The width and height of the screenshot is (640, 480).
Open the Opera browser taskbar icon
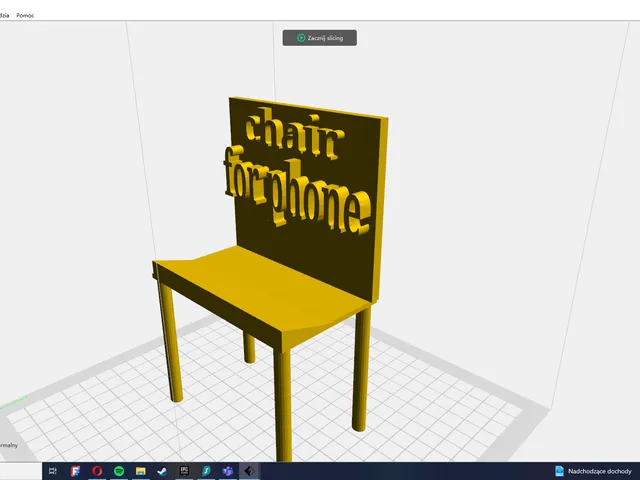[97, 471]
